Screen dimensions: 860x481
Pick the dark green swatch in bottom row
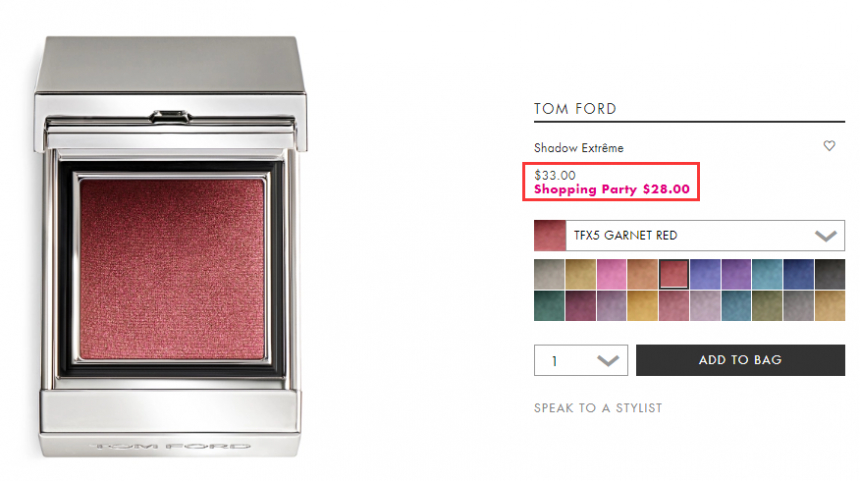point(548,306)
